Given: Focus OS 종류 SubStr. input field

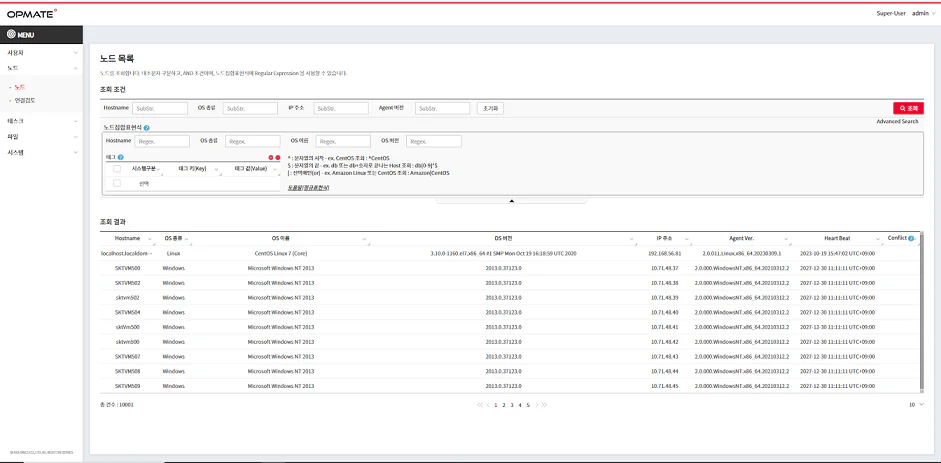Looking at the screenshot, I should coord(250,109).
